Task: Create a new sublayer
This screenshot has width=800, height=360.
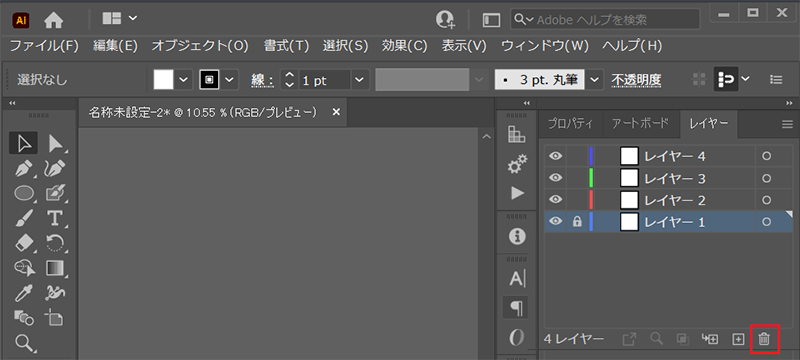Action: 710,339
